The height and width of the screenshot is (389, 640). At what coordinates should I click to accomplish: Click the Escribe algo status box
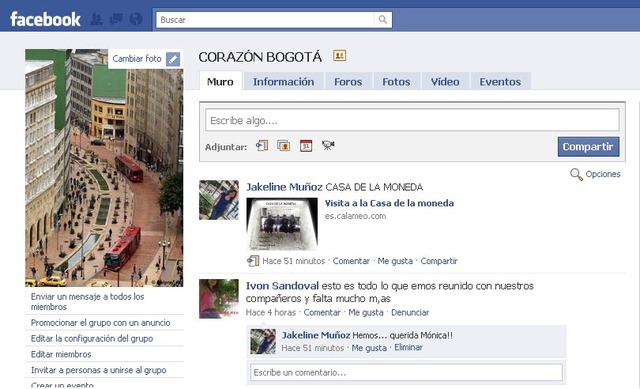[412, 120]
